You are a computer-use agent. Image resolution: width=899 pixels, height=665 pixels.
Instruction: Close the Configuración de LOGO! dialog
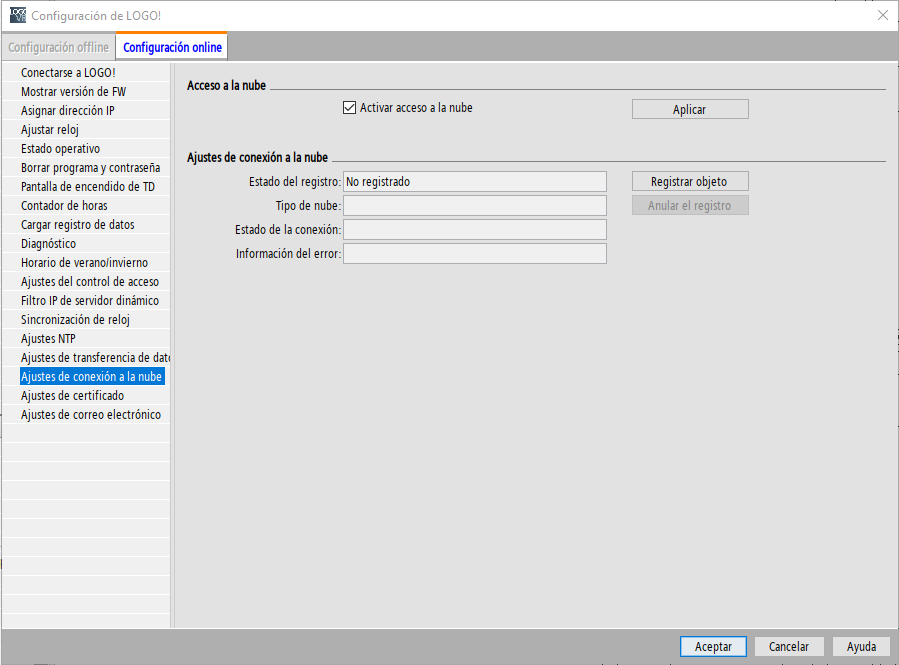pos(882,15)
